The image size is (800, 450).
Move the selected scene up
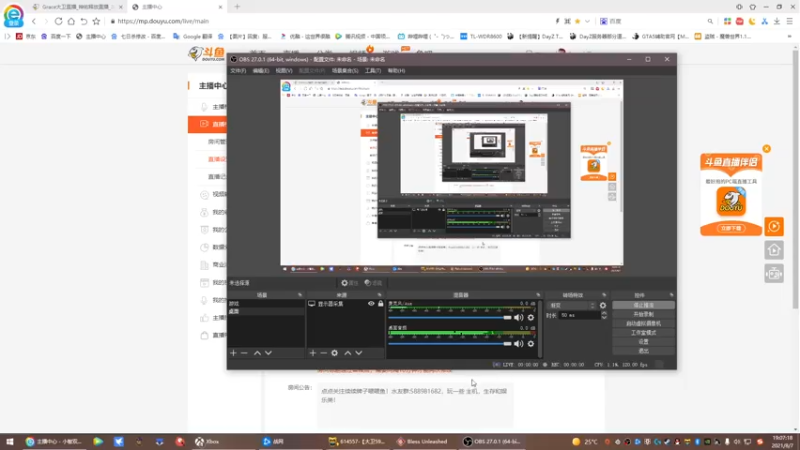click(x=257, y=353)
